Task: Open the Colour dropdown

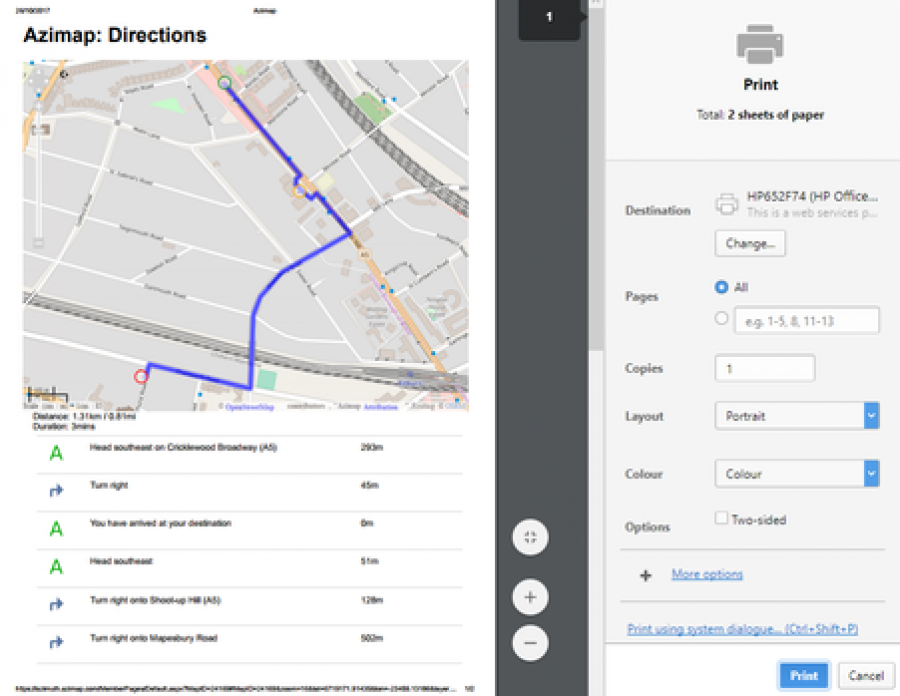Action: click(797, 474)
